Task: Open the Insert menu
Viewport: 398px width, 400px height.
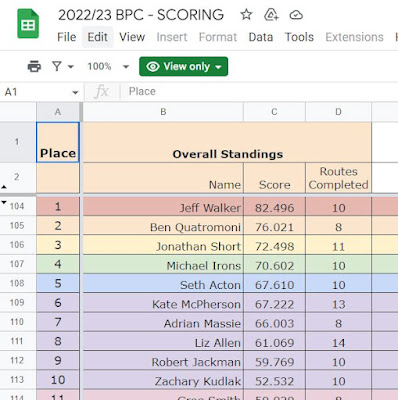Action: 172,37
